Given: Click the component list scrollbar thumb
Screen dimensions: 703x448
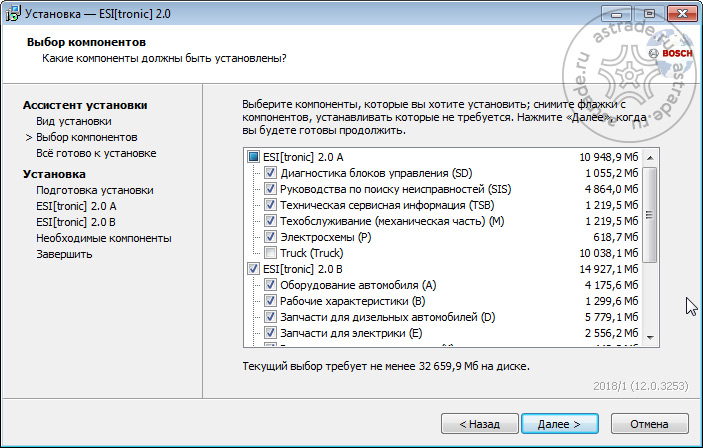Looking at the screenshot, I should point(650,215).
